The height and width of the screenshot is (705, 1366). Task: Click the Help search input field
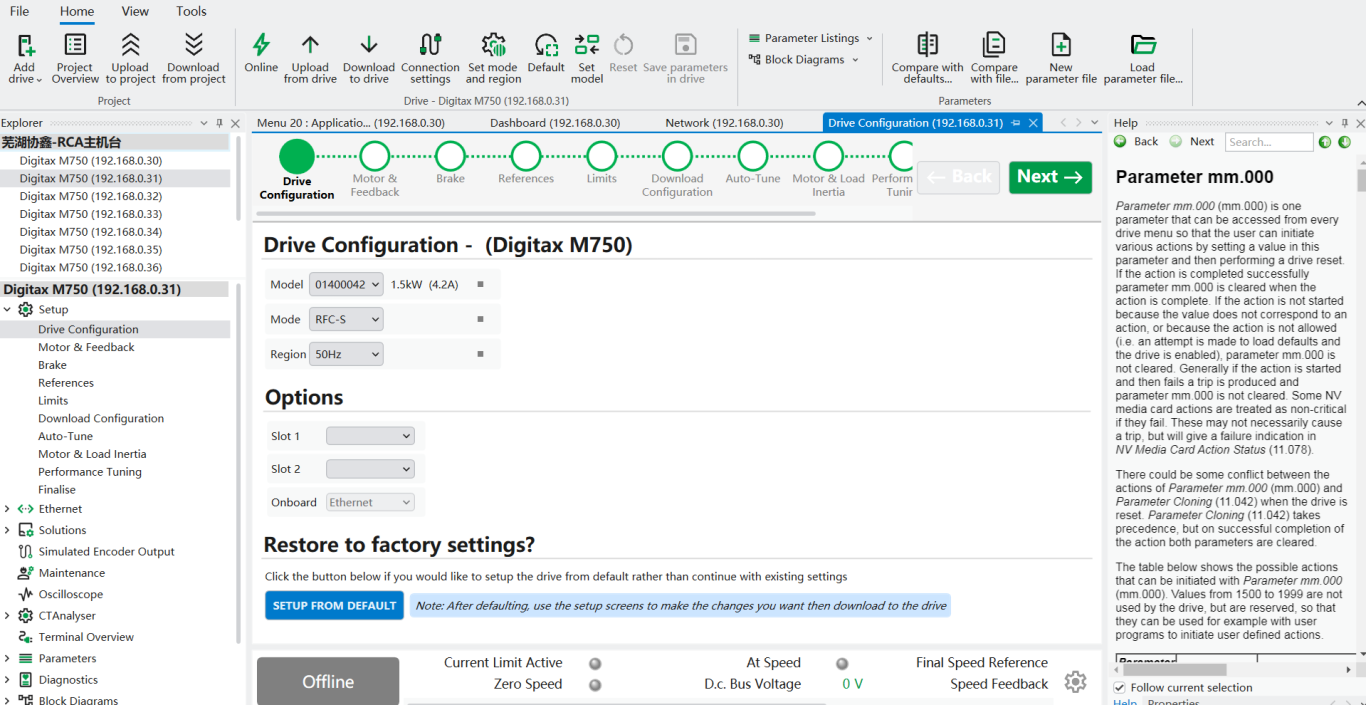click(x=1268, y=142)
